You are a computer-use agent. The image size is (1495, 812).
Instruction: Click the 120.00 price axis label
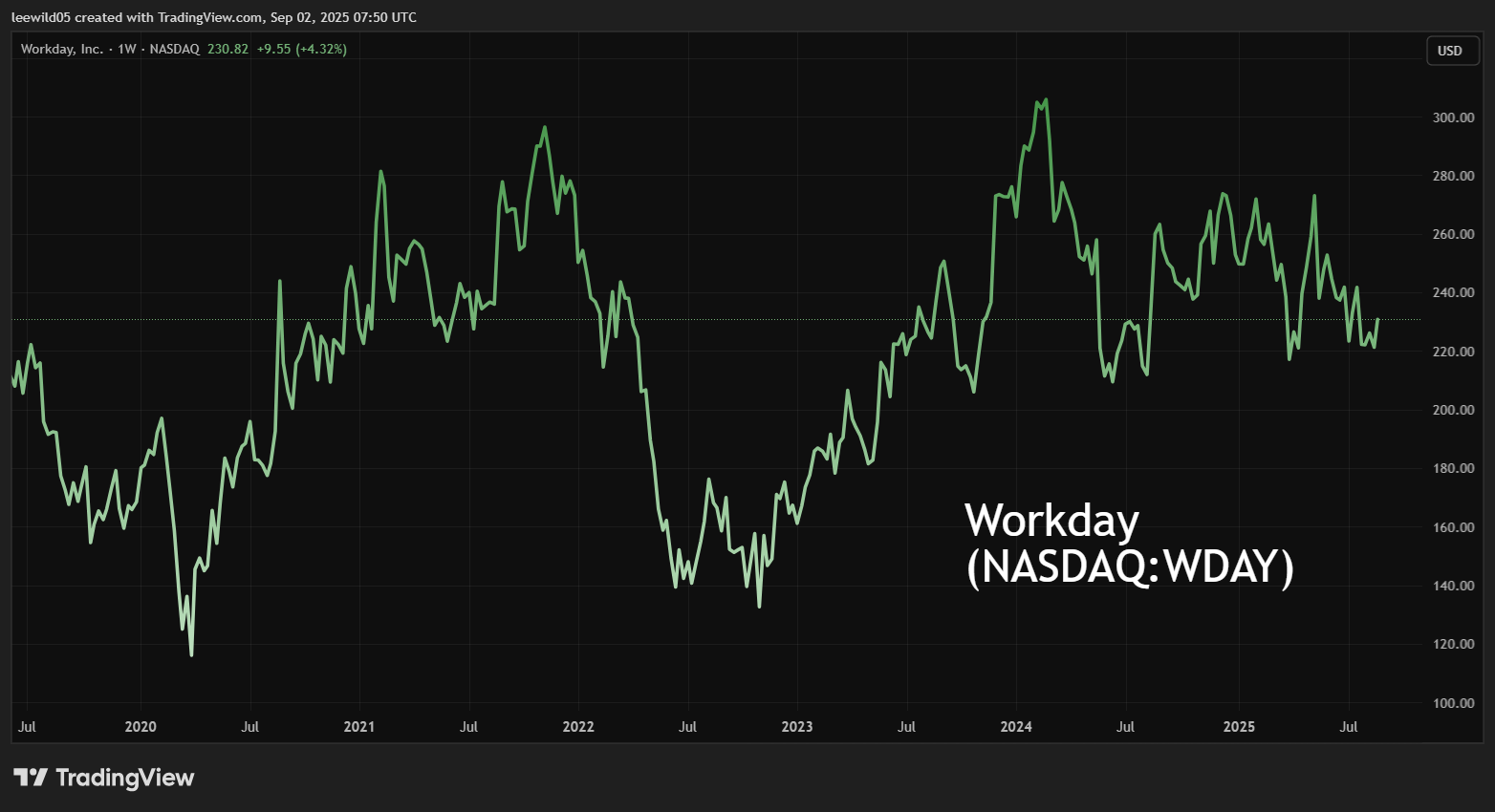[1453, 644]
